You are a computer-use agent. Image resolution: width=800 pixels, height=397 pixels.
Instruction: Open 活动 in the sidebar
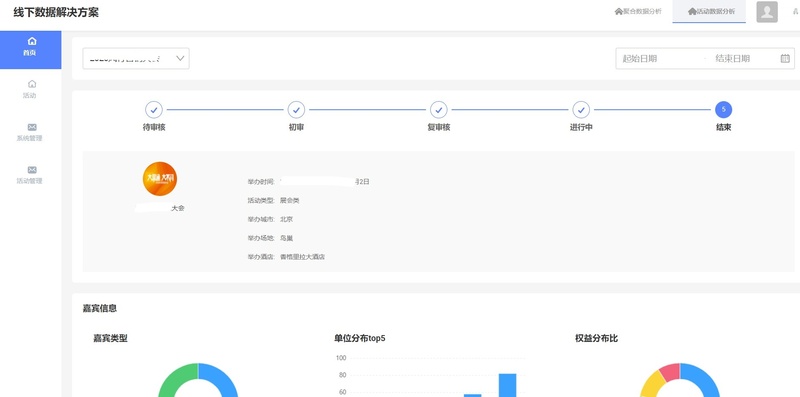(31, 89)
